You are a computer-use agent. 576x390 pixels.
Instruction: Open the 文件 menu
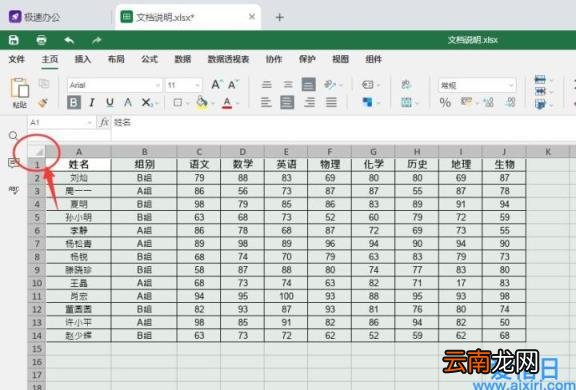17,59
